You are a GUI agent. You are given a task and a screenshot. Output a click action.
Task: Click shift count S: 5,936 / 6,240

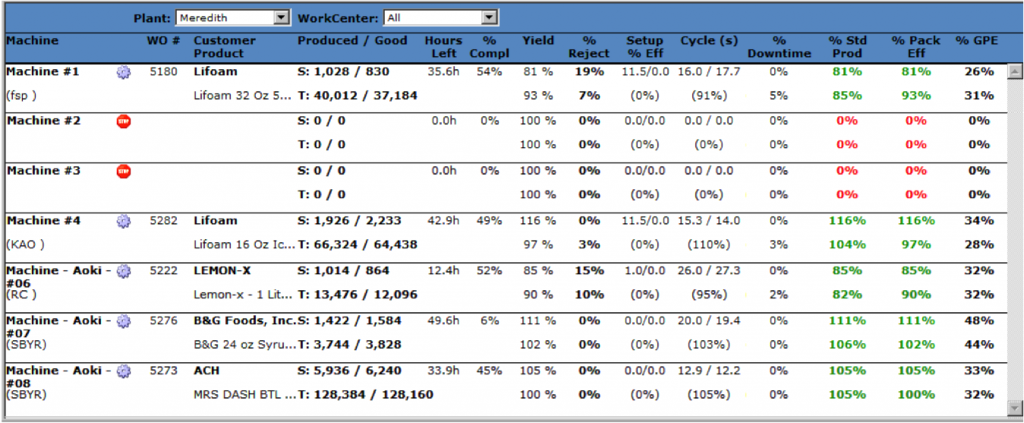[x=349, y=371]
